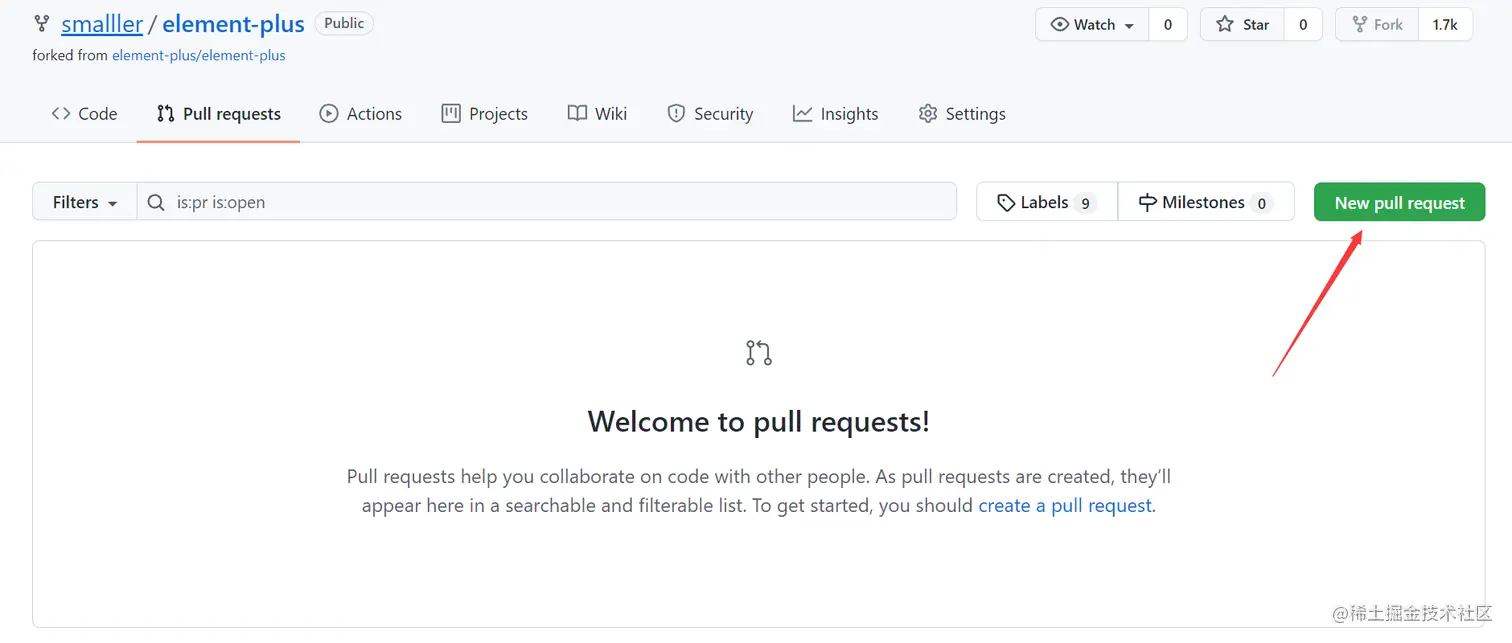Click the Fork button
The image size is (1512, 643).
tap(1376, 25)
